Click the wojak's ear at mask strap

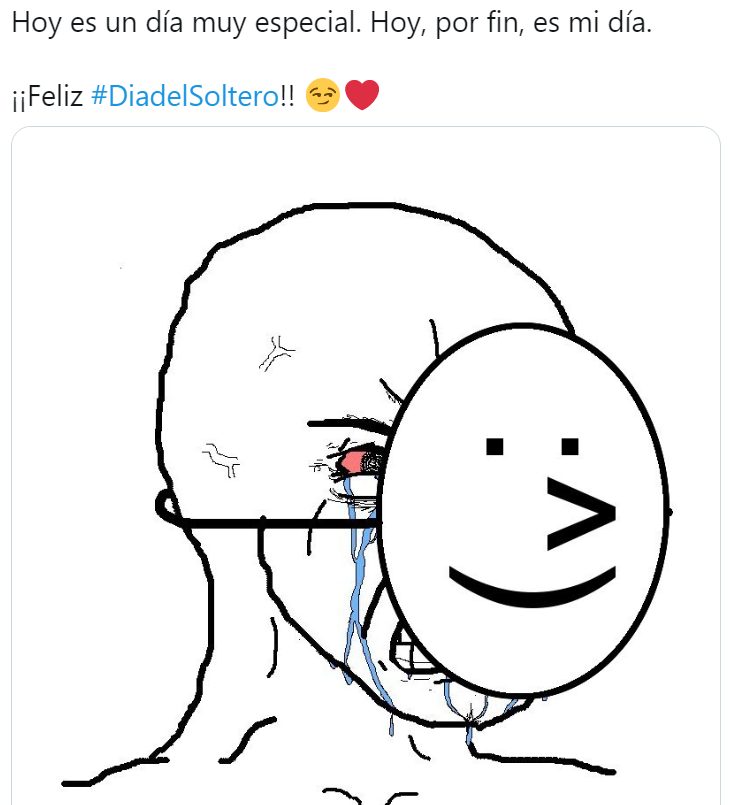click(x=167, y=507)
